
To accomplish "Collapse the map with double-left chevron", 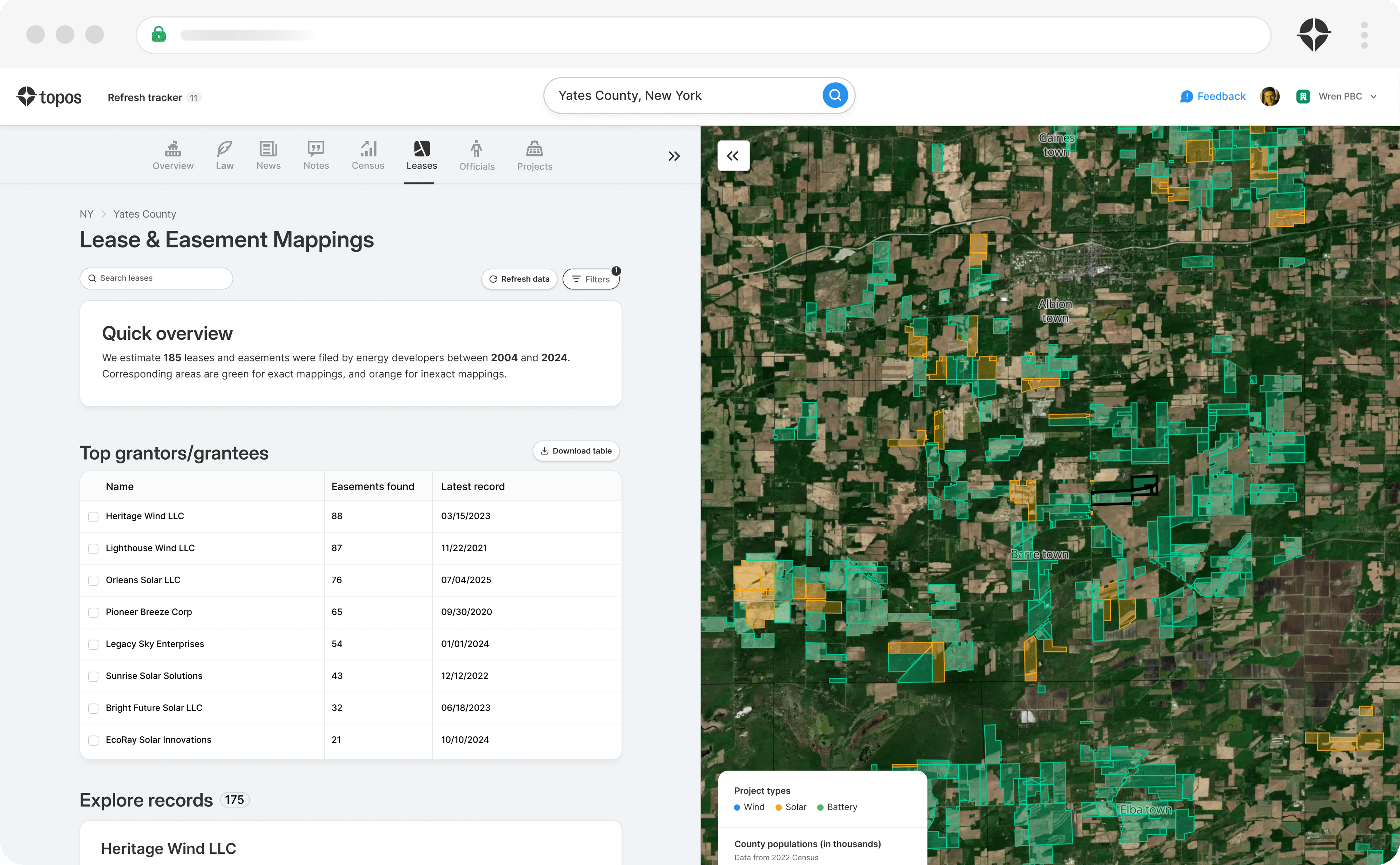I will pos(733,156).
